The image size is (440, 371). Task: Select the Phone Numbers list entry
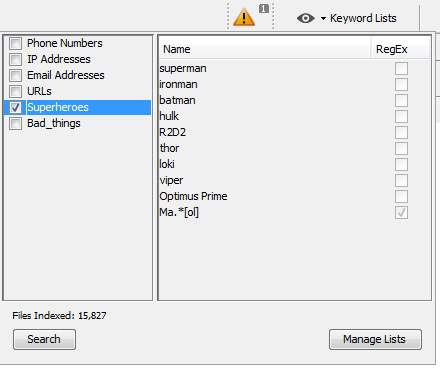coord(65,43)
